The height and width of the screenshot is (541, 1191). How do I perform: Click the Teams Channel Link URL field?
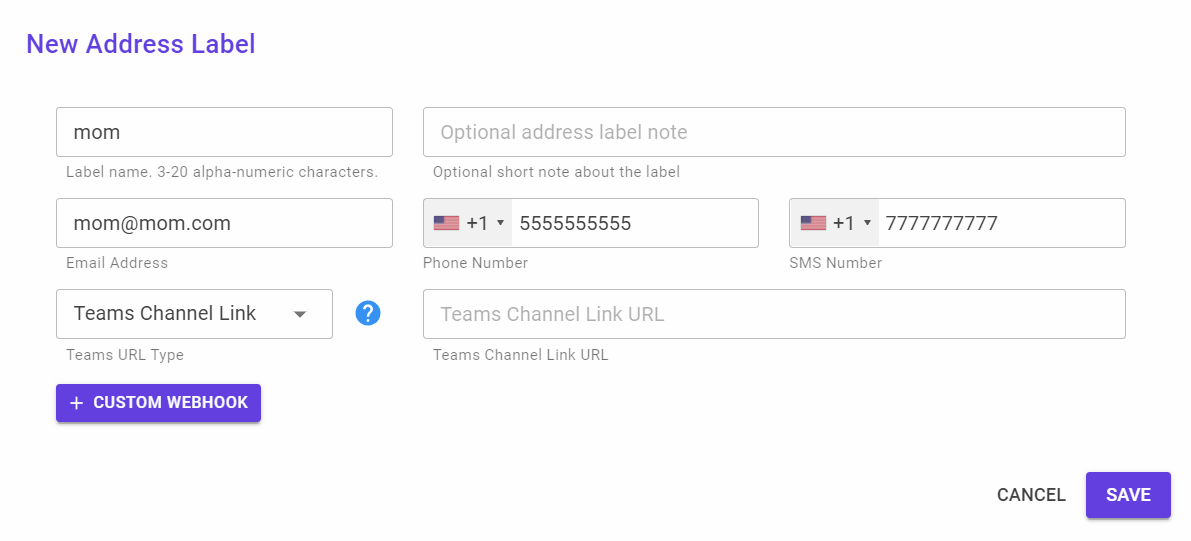tap(774, 314)
